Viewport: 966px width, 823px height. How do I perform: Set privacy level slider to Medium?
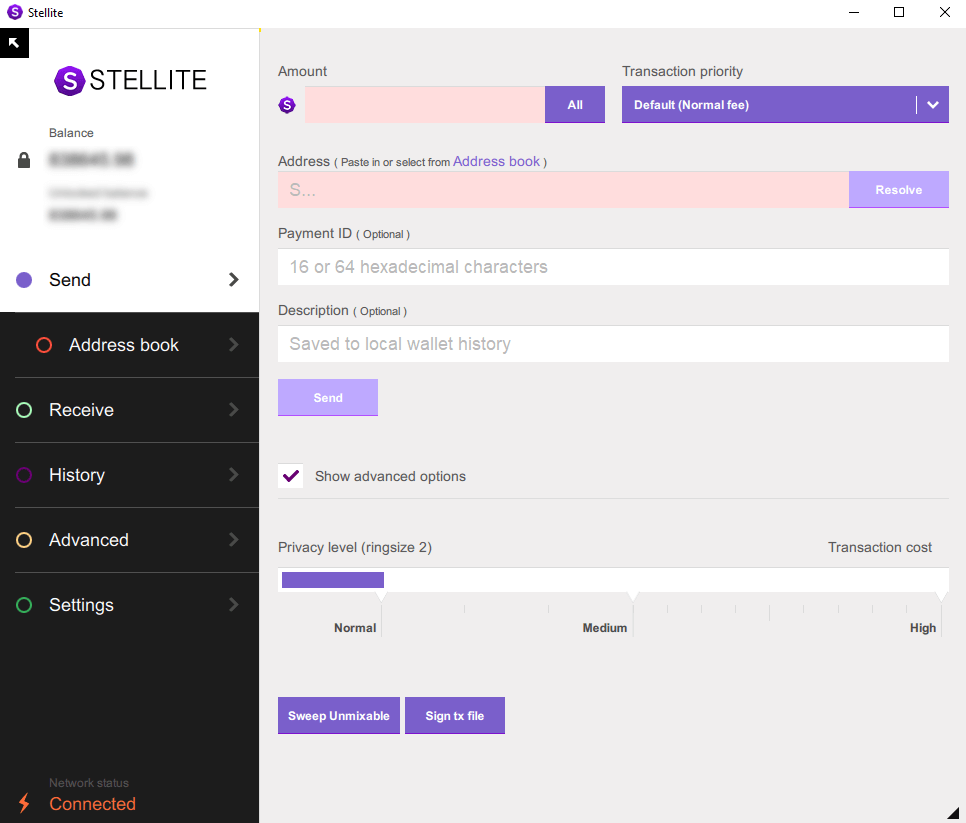[x=632, y=580]
